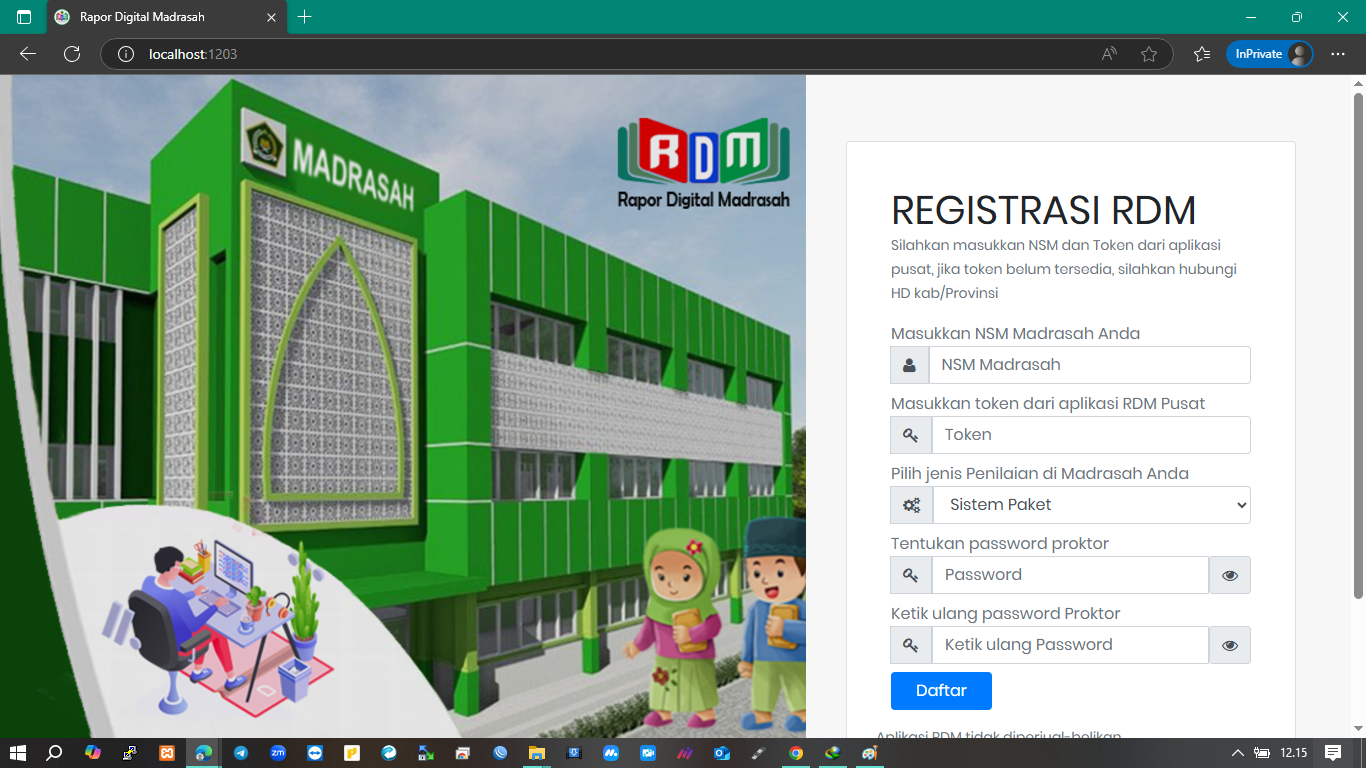Image resolution: width=1366 pixels, height=768 pixels.
Task: Click the battery status tray icon
Action: pyautogui.click(x=1263, y=753)
